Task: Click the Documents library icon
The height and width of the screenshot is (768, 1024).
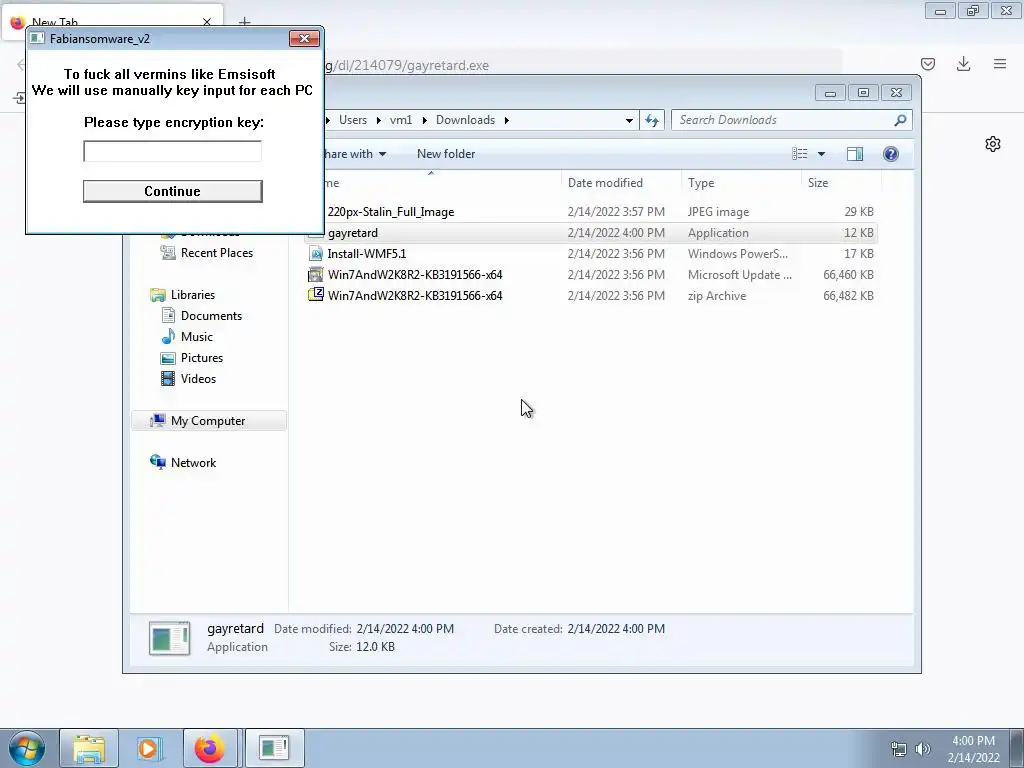Action: (x=168, y=315)
